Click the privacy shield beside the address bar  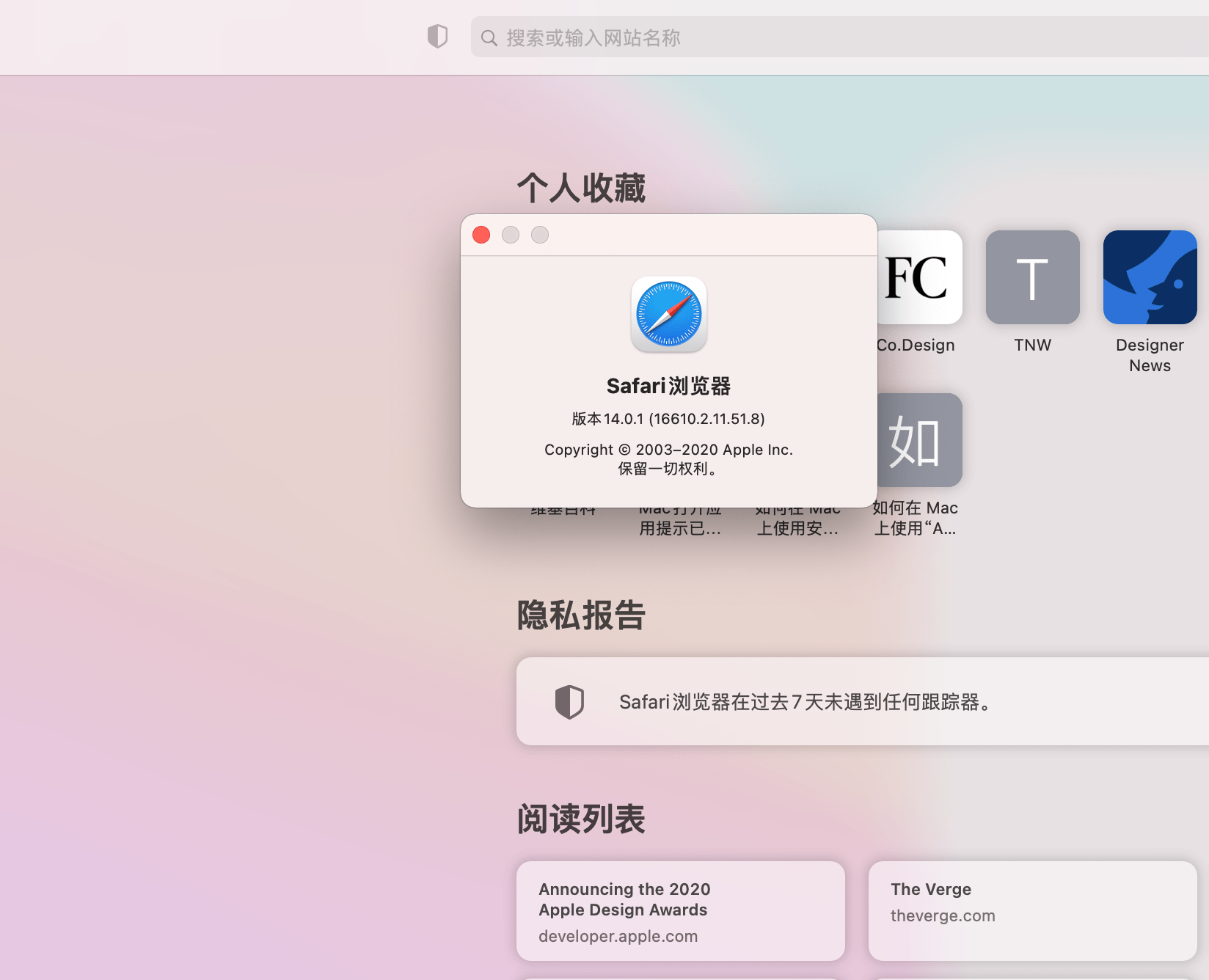(x=437, y=35)
